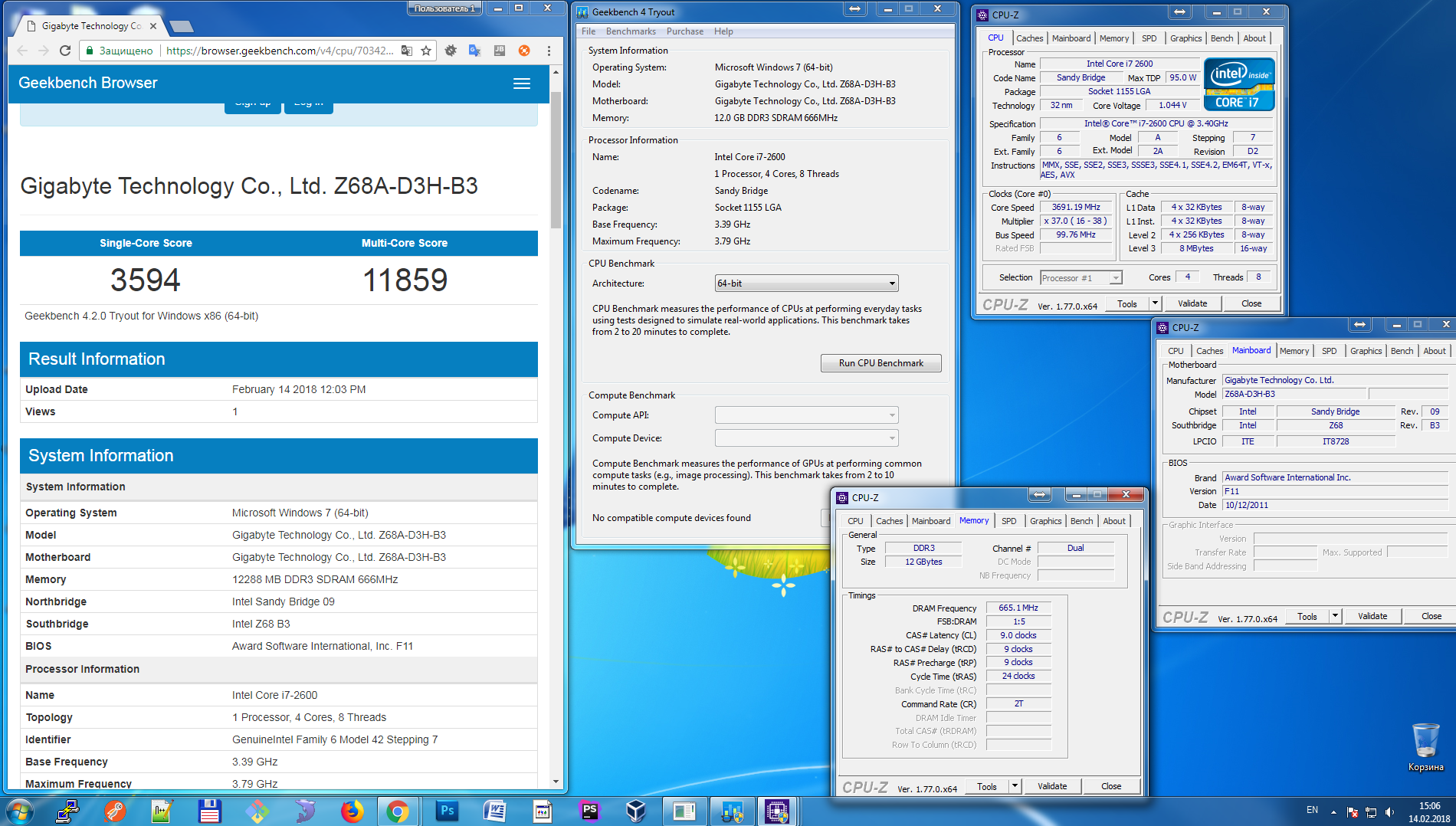Open the Notepad++ taskbar icon
This screenshot has height=826, width=1456.
(162, 811)
